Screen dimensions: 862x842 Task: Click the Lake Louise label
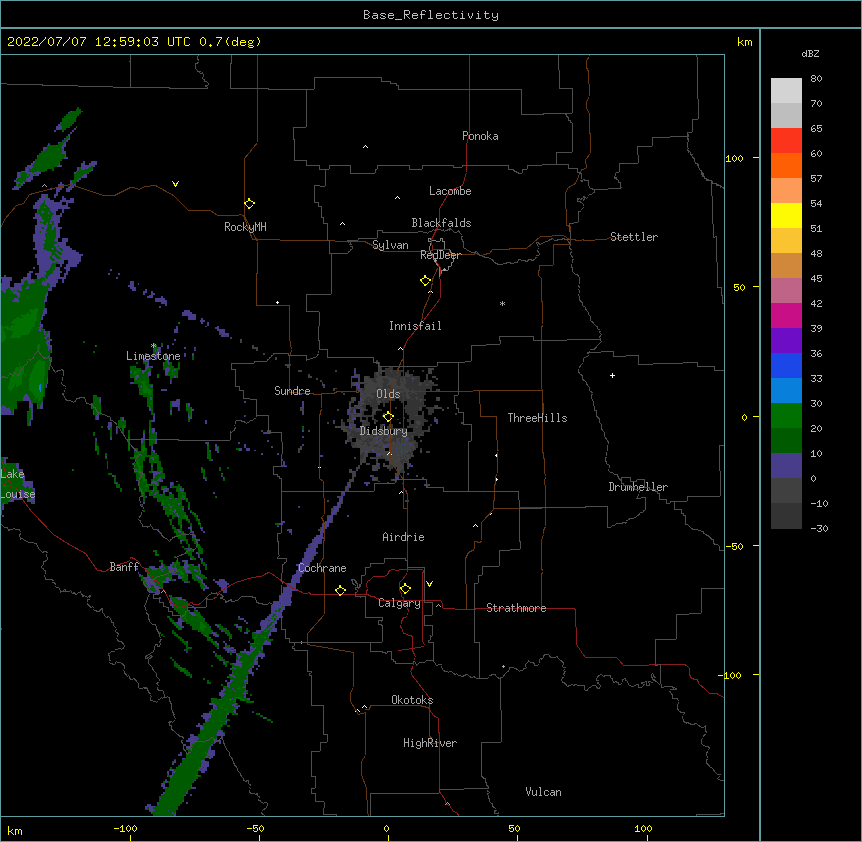point(18,484)
